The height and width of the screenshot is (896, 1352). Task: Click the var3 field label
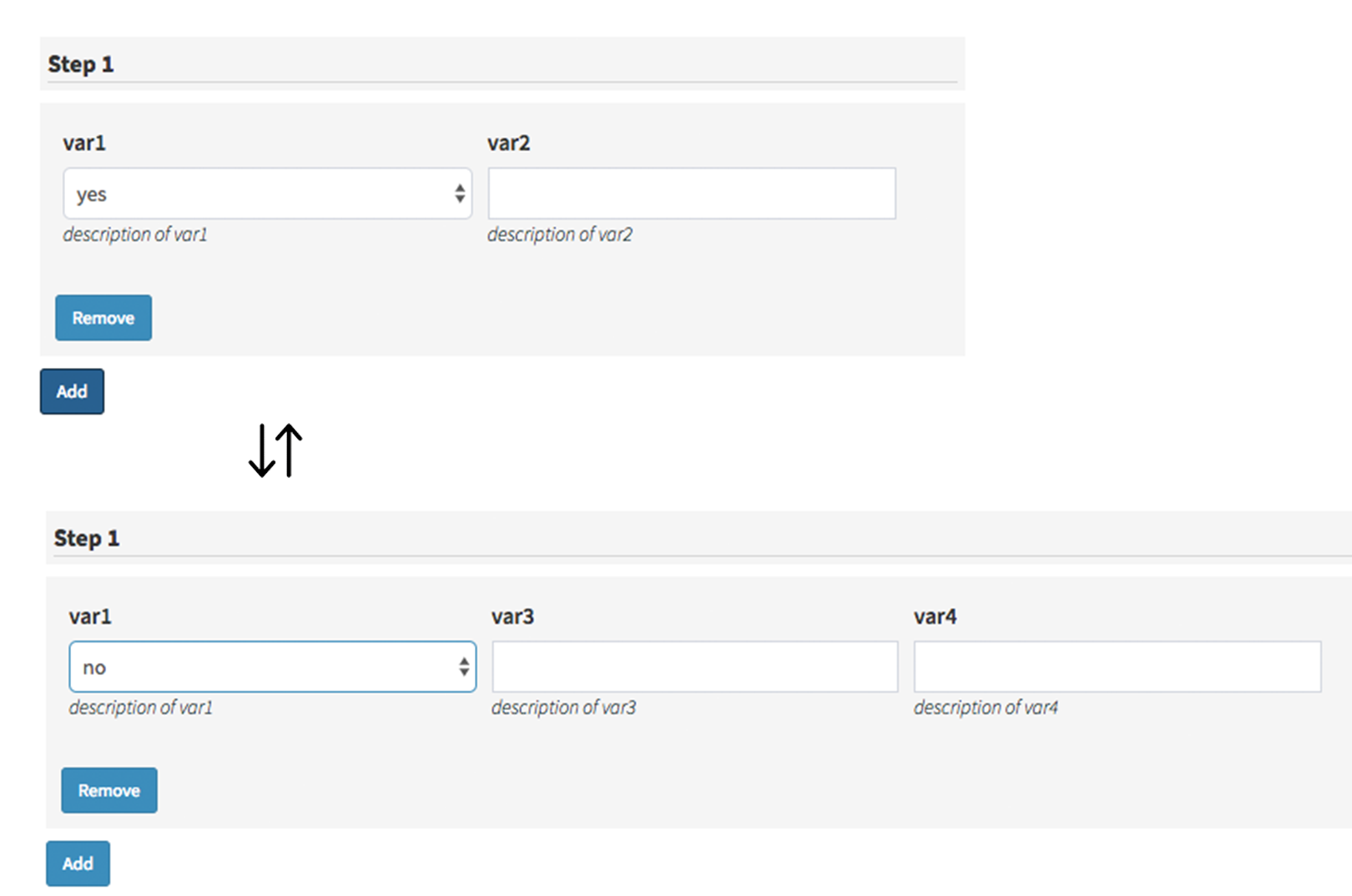point(512,617)
